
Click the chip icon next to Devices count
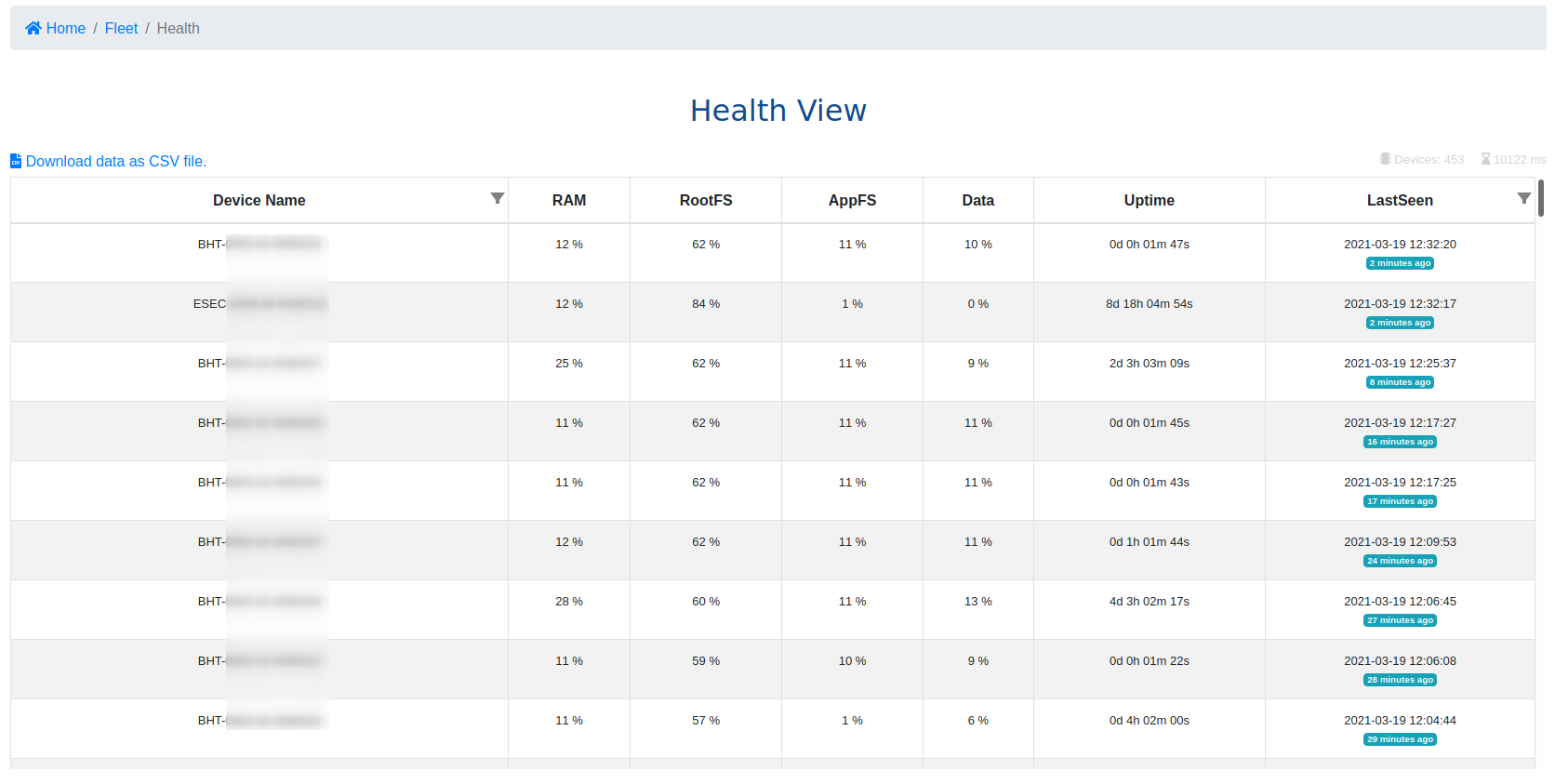(x=1385, y=159)
